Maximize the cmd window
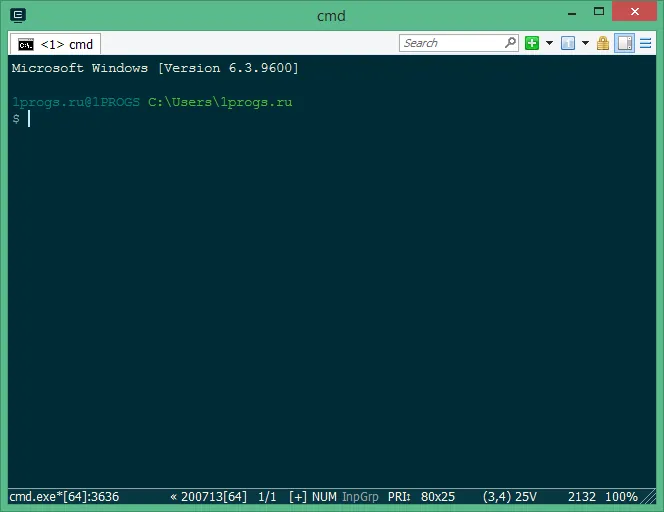 click(599, 12)
